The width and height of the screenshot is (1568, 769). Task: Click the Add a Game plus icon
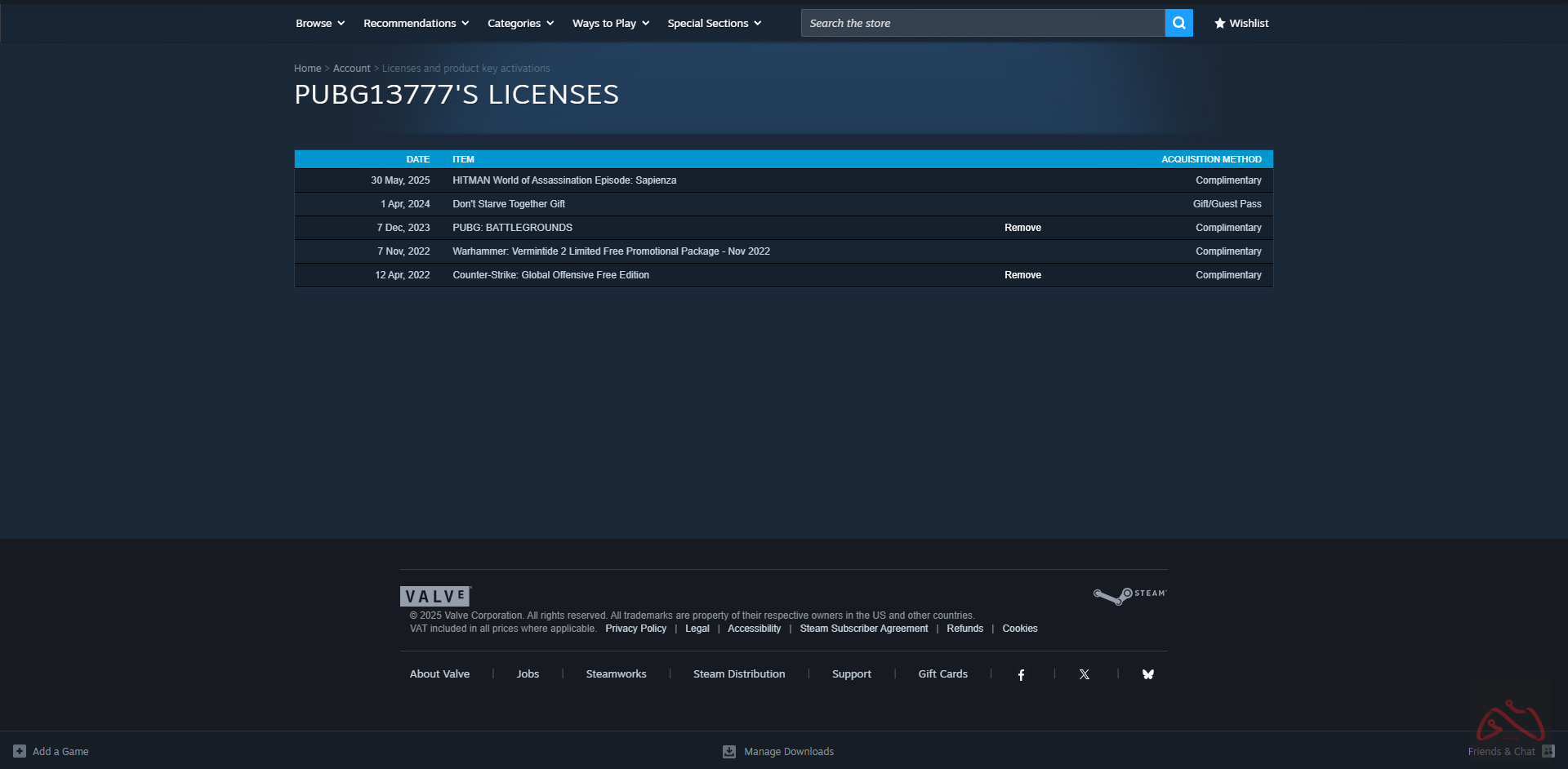[20, 751]
